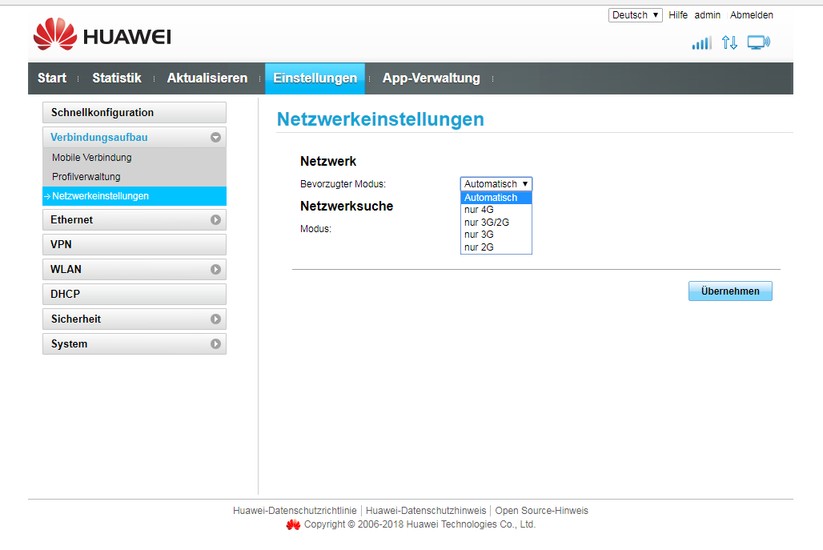Image resolution: width=823 pixels, height=550 pixels.
Task: Choose 'nur 3G/2G' network mode option
Action: pyautogui.click(x=486, y=222)
